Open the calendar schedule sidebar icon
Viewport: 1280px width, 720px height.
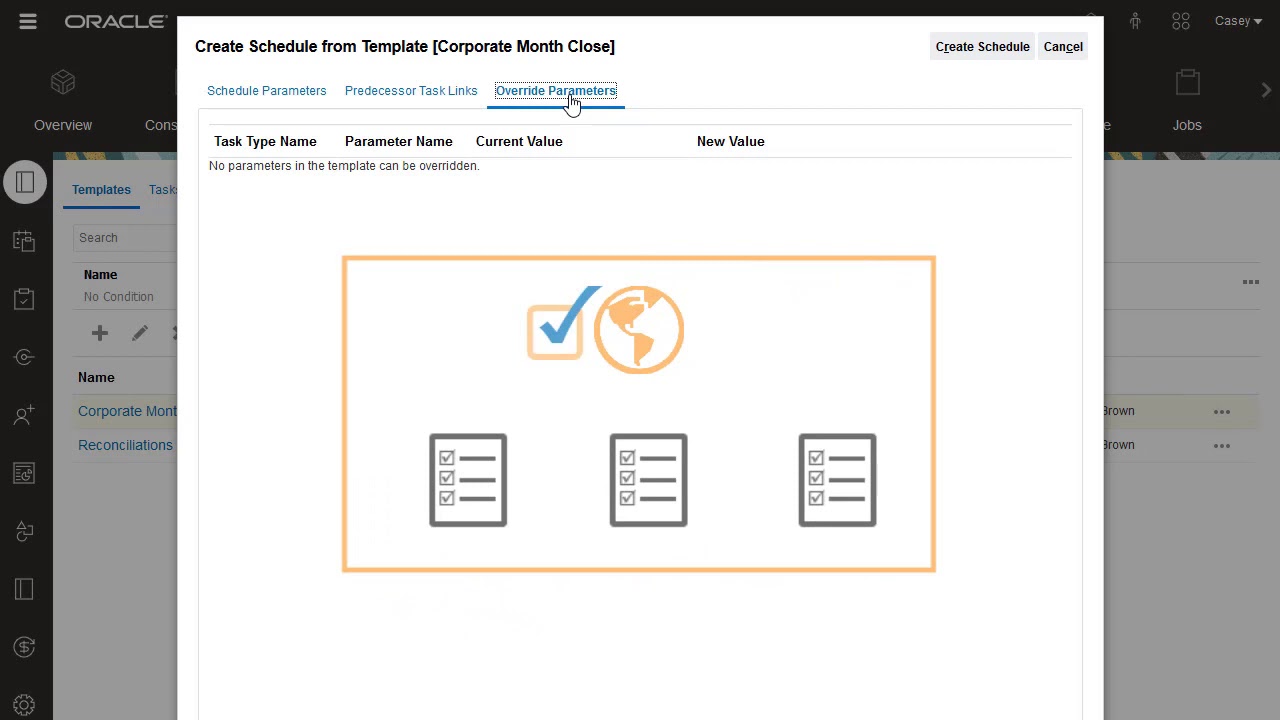(25, 240)
